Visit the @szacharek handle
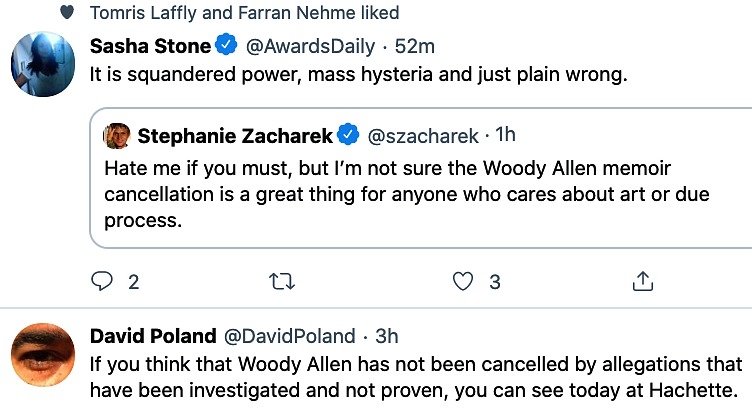 (423, 136)
